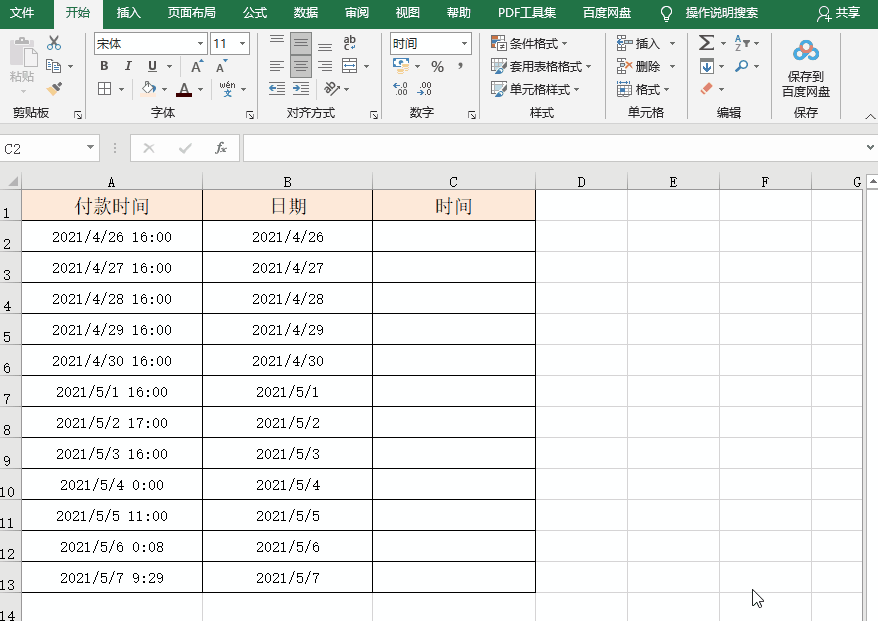This screenshot has height=621, width=878.
Task: Expand the Name Box dropdown arrow
Action: [x=90, y=148]
